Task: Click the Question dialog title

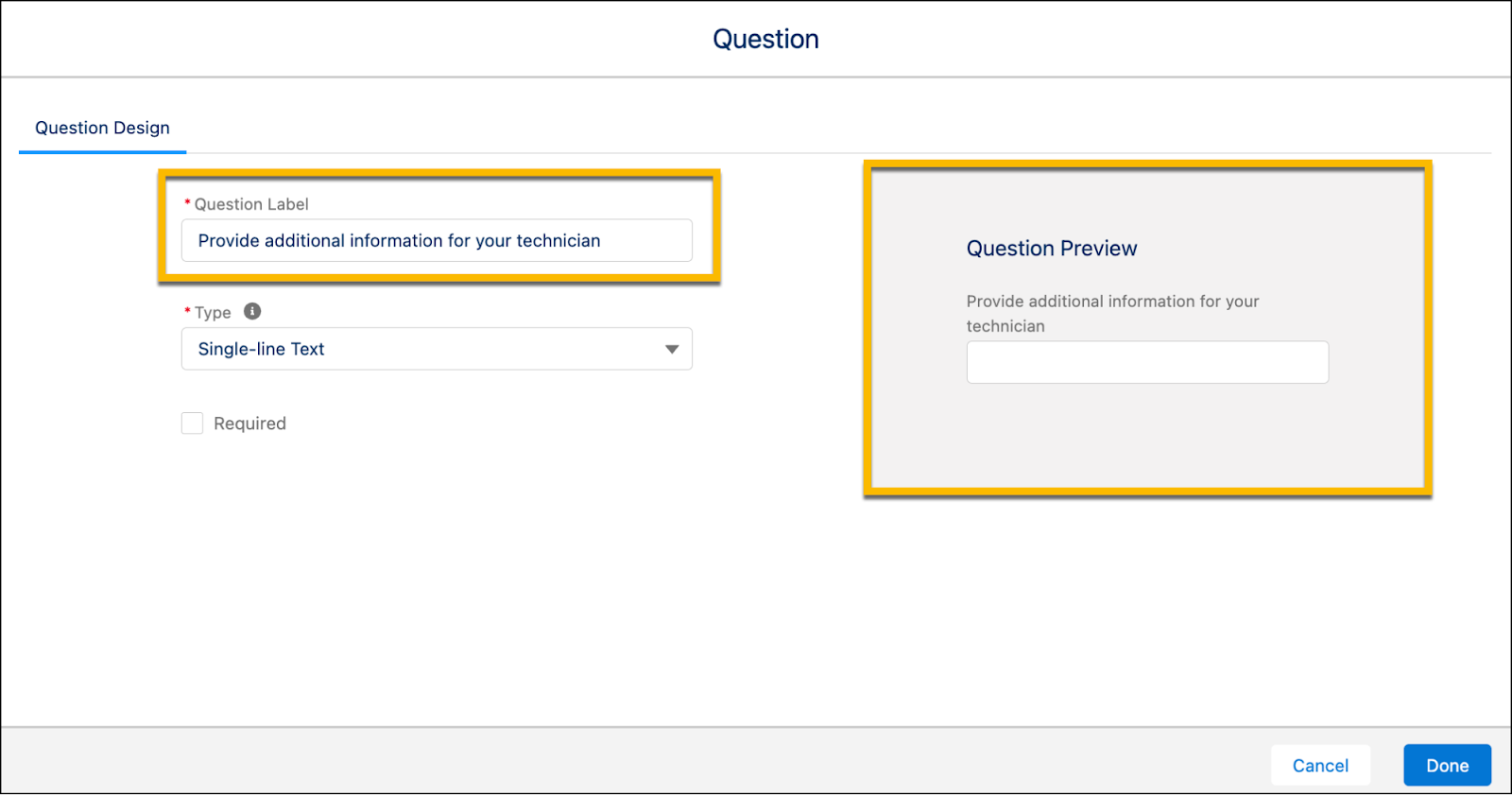Action: (765, 39)
